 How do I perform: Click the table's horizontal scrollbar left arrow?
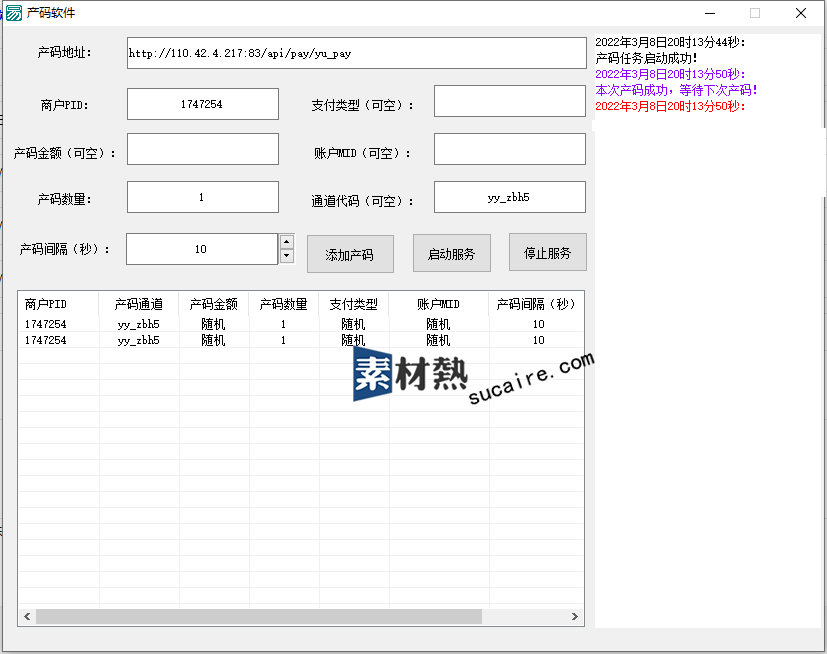coord(27,617)
